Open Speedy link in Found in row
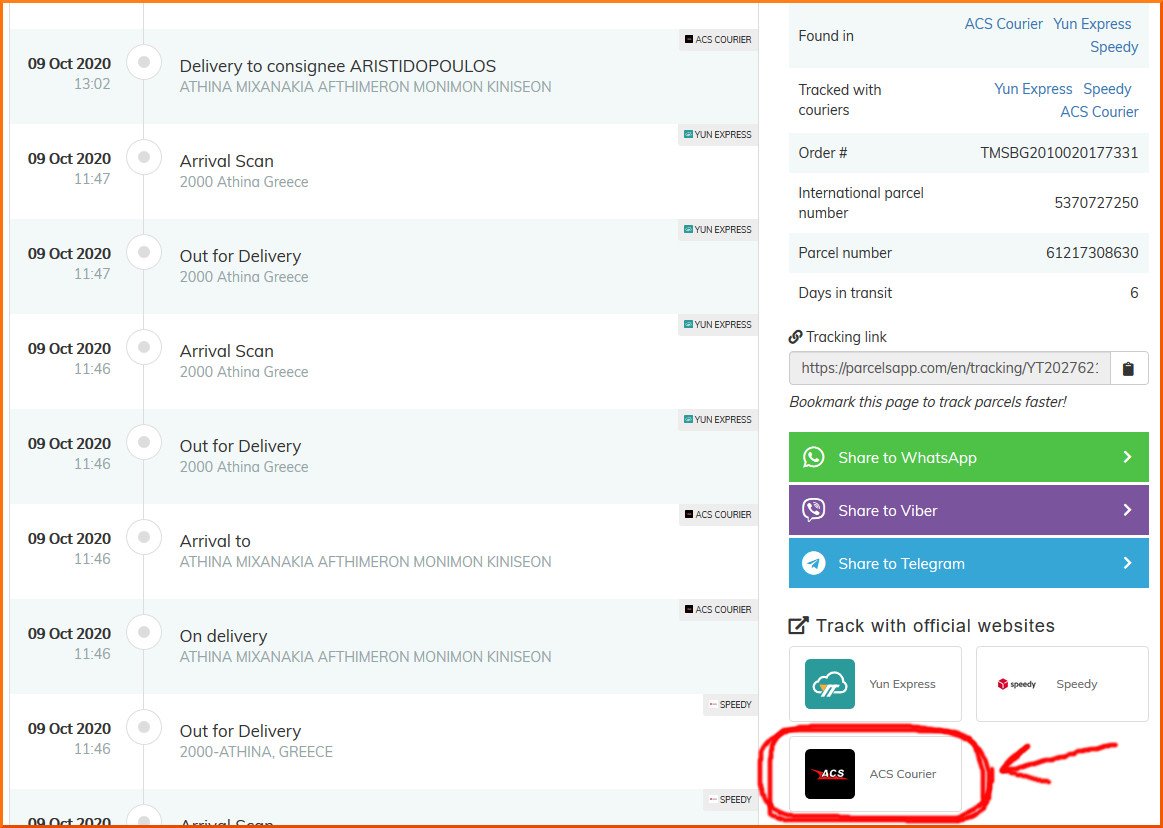Viewport: 1163px width, 828px height. pos(1114,47)
